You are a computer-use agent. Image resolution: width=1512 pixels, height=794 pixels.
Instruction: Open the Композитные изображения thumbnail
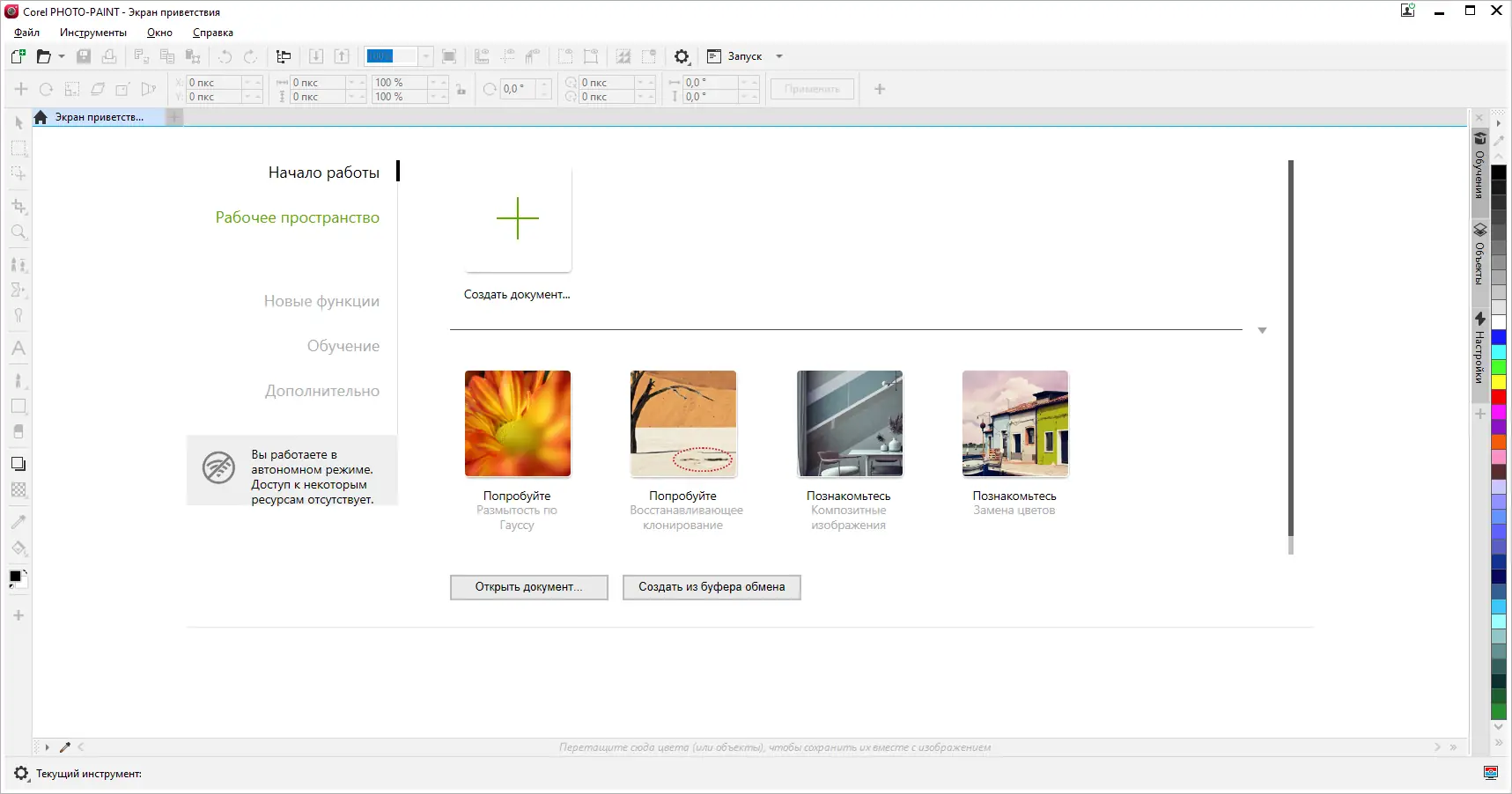coord(850,423)
